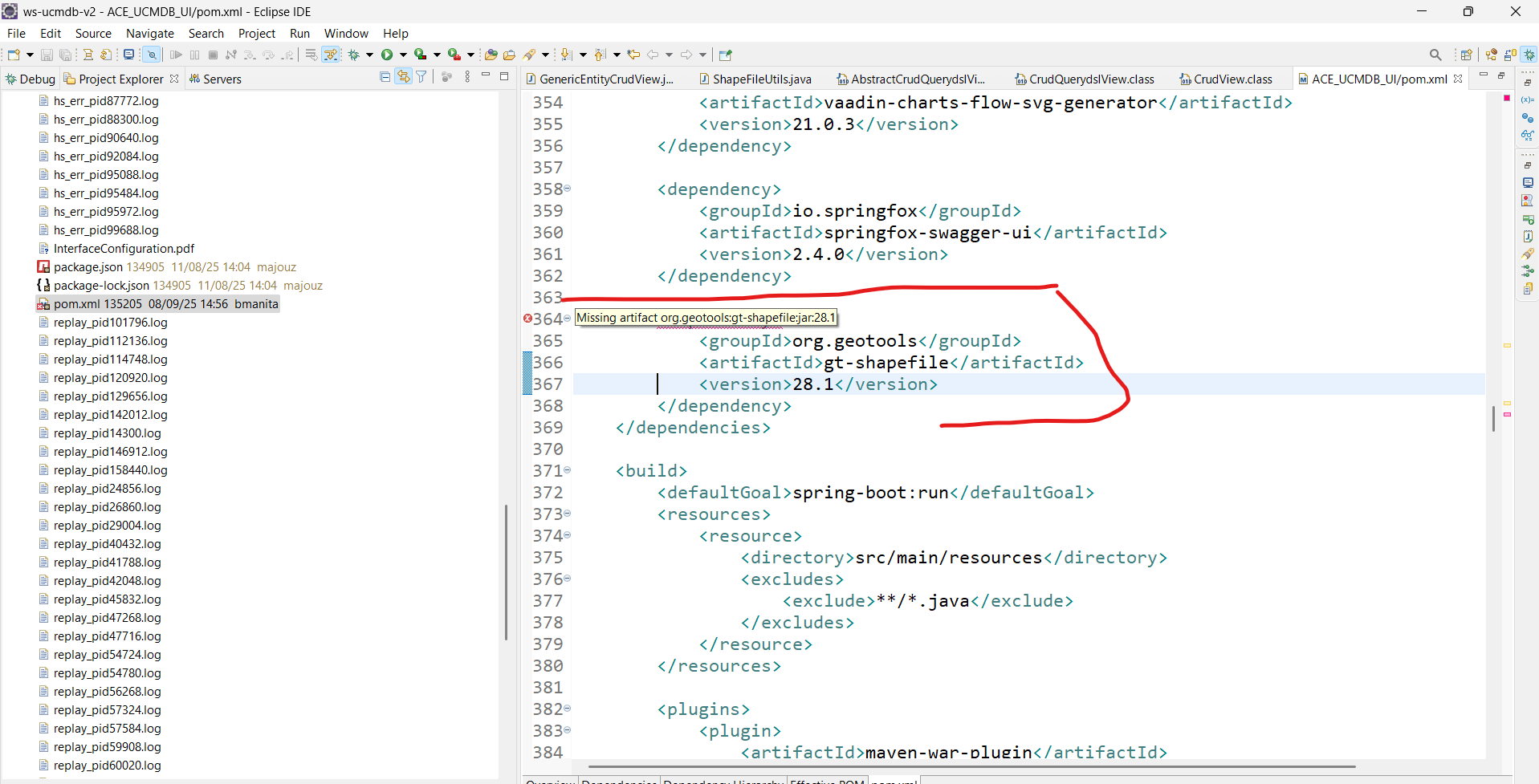Click the toolbar search magnifier icon
The height and width of the screenshot is (784, 1539).
tap(1435, 55)
